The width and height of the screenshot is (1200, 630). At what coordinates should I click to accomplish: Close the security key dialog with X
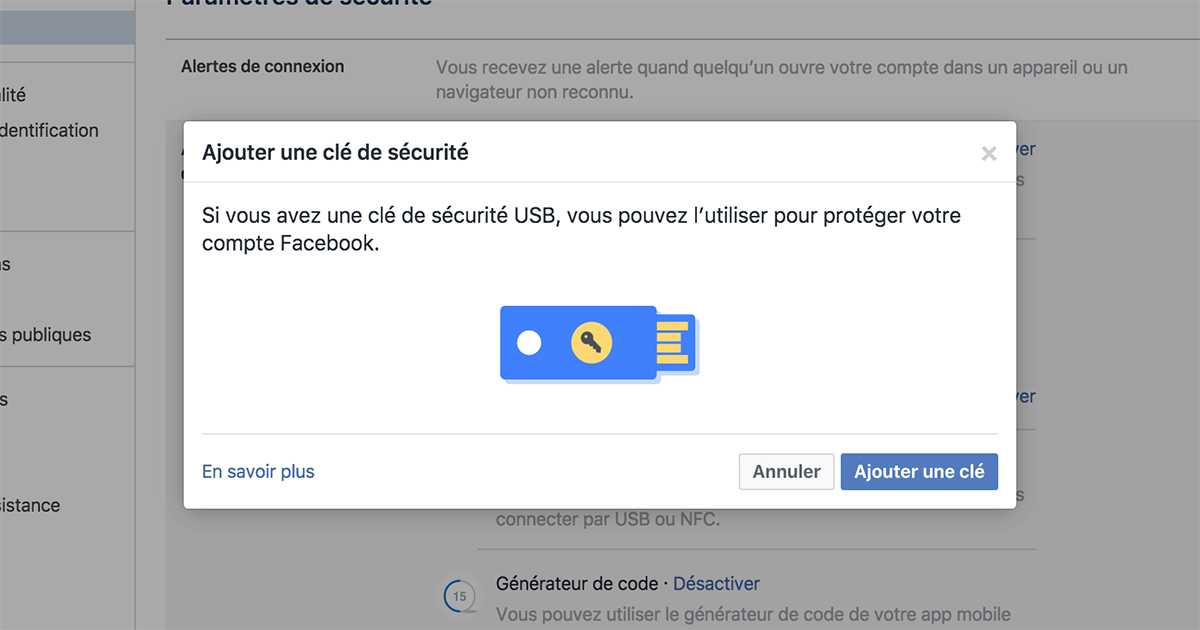tap(989, 154)
